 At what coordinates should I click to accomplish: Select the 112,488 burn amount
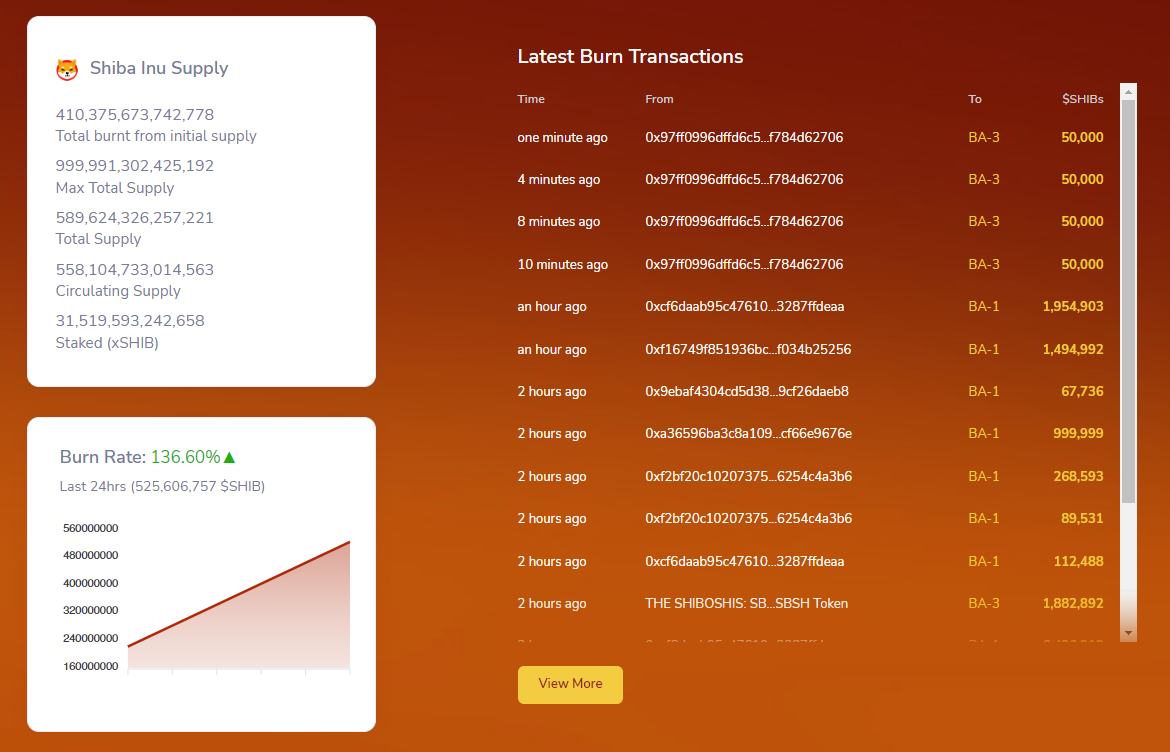coord(1078,561)
